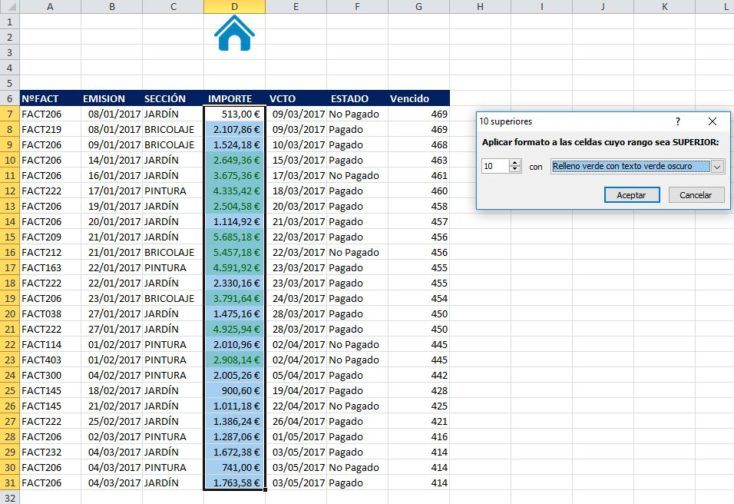Select cell with 513,00 €
734x504 pixels.
point(234,114)
